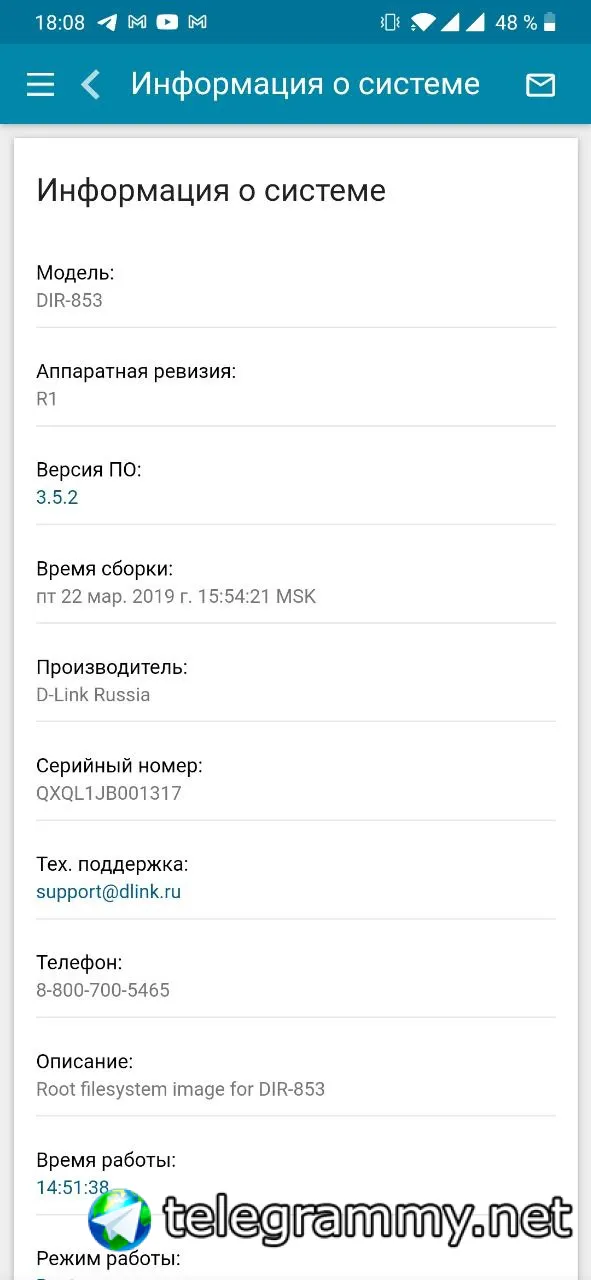Tap the first Gmail notification icon
Viewport: 591px width, 1280px height.
[x=138, y=22]
